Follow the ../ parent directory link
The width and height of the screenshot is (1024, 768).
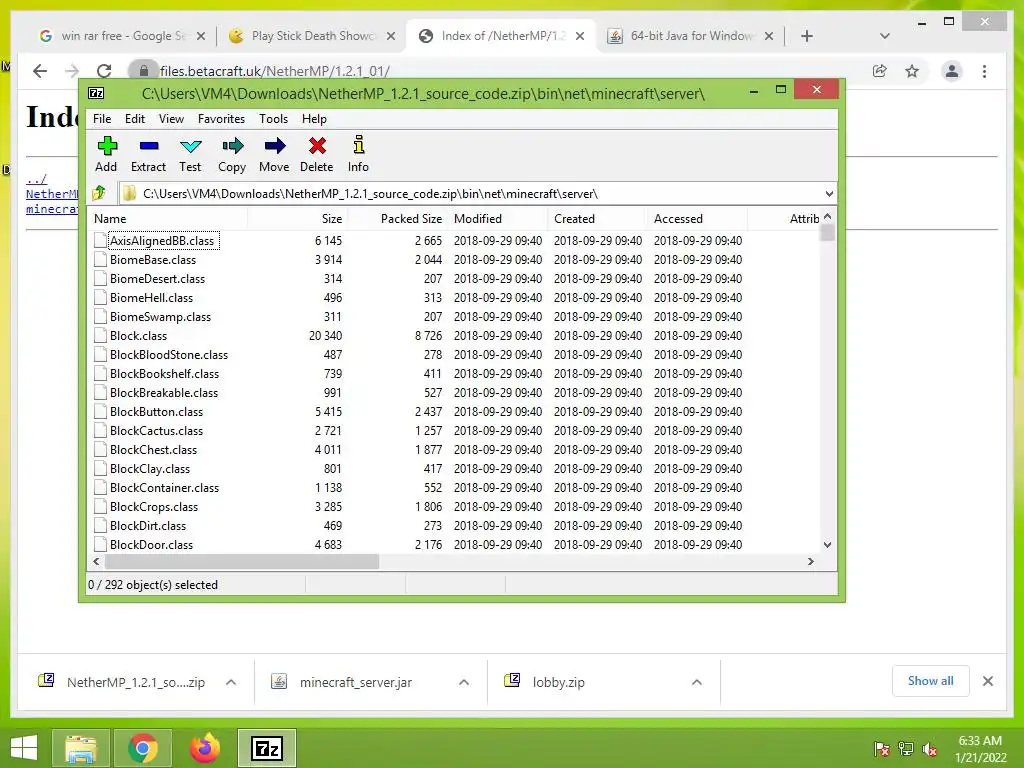tap(36, 178)
